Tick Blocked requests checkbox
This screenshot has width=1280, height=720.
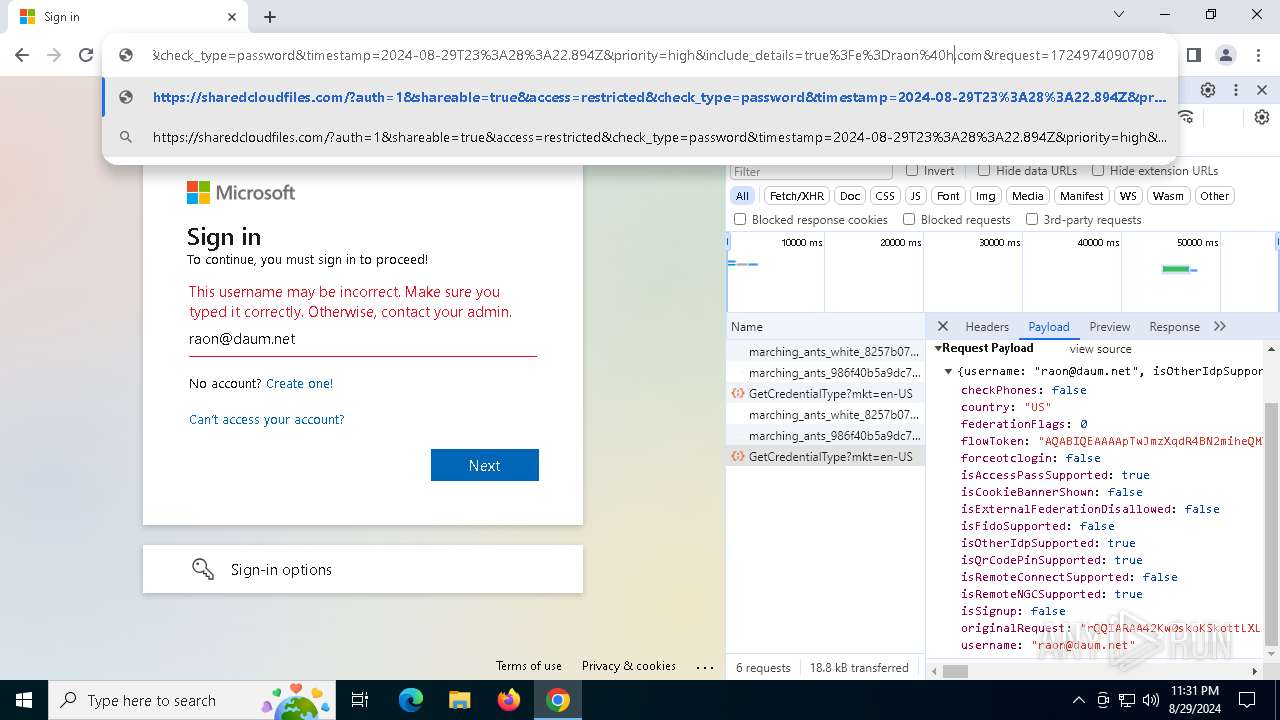(x=909, y=219)
